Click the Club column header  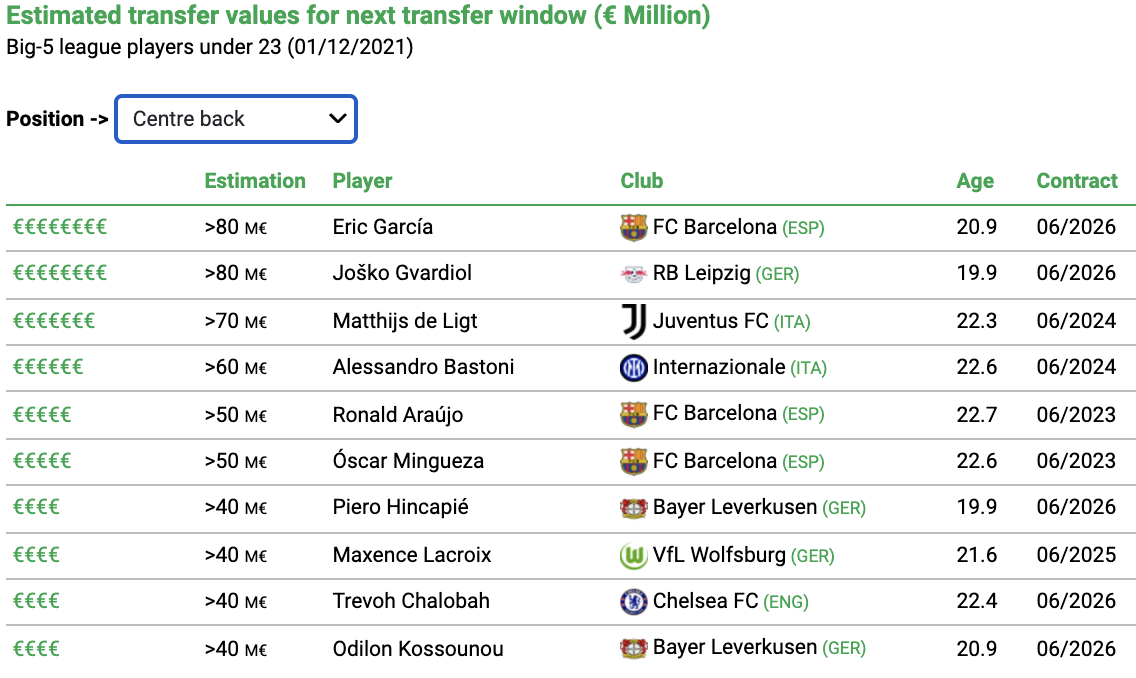[x=642, y=181]
